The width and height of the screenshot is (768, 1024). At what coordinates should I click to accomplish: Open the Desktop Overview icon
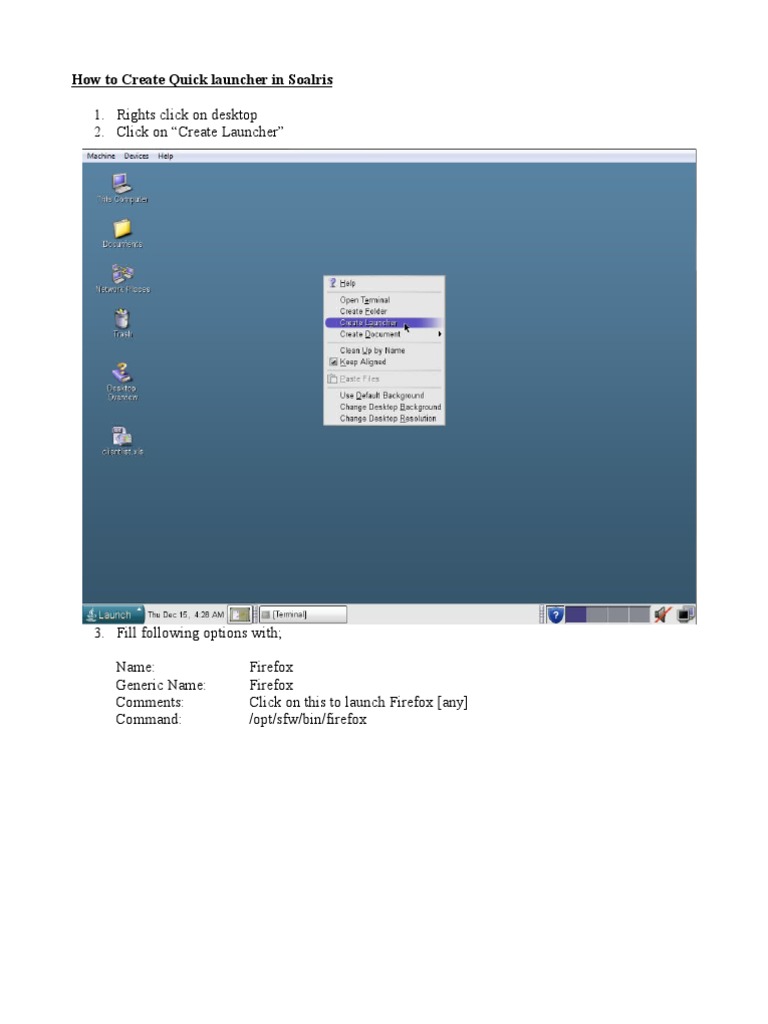click(x=122, y=381)
